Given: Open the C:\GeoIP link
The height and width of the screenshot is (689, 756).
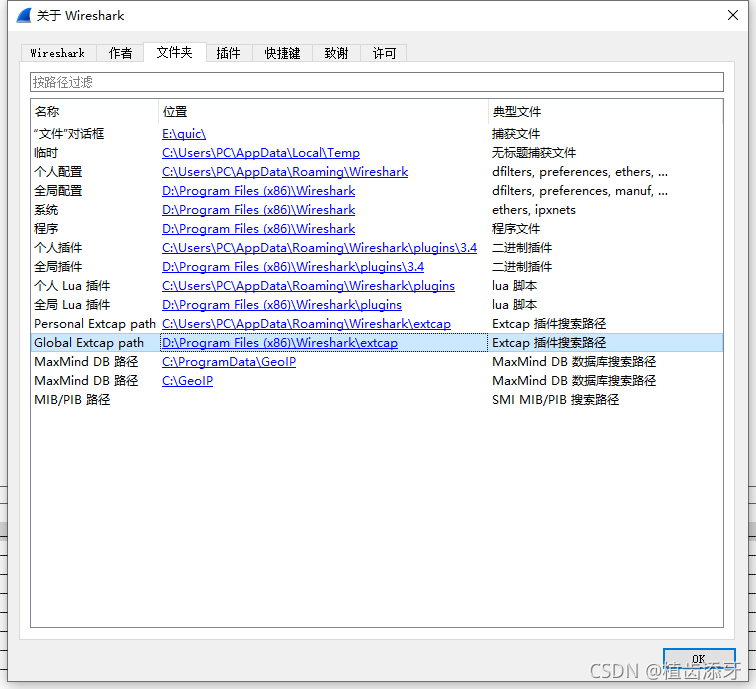Looking at the screenshot, I should click(188, 380).
